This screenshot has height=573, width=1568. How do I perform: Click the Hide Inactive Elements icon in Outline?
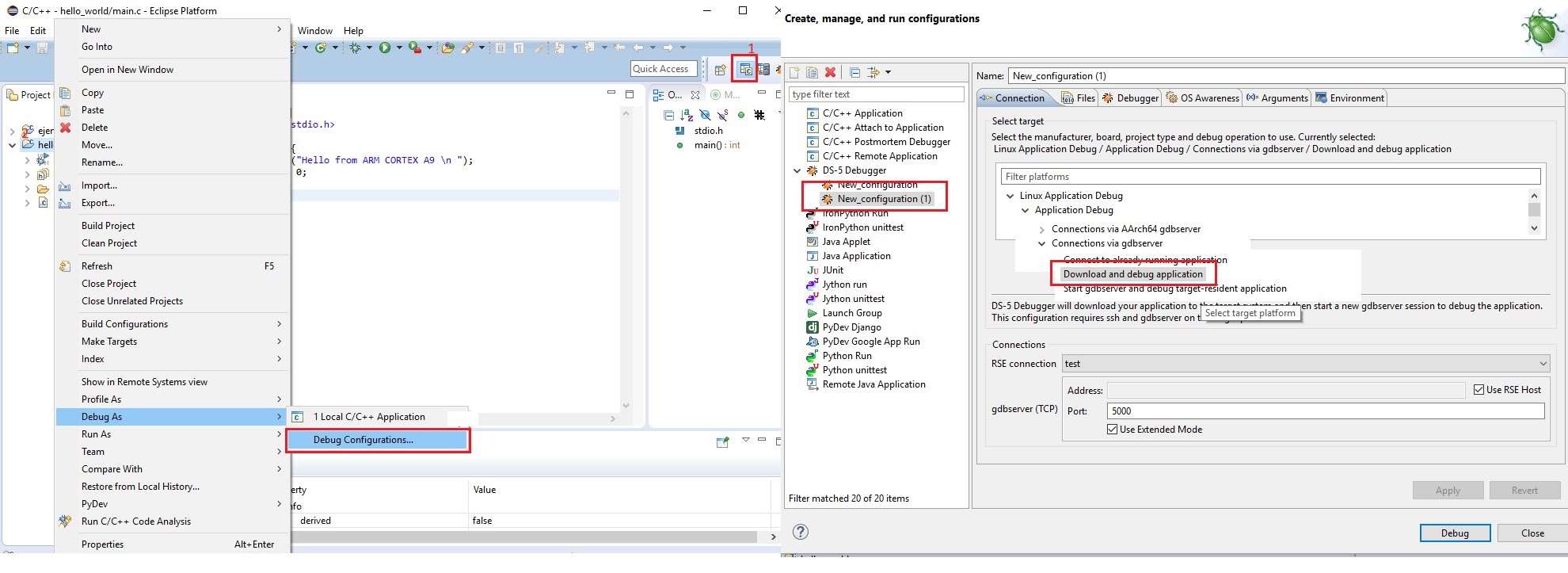(759, 115)
